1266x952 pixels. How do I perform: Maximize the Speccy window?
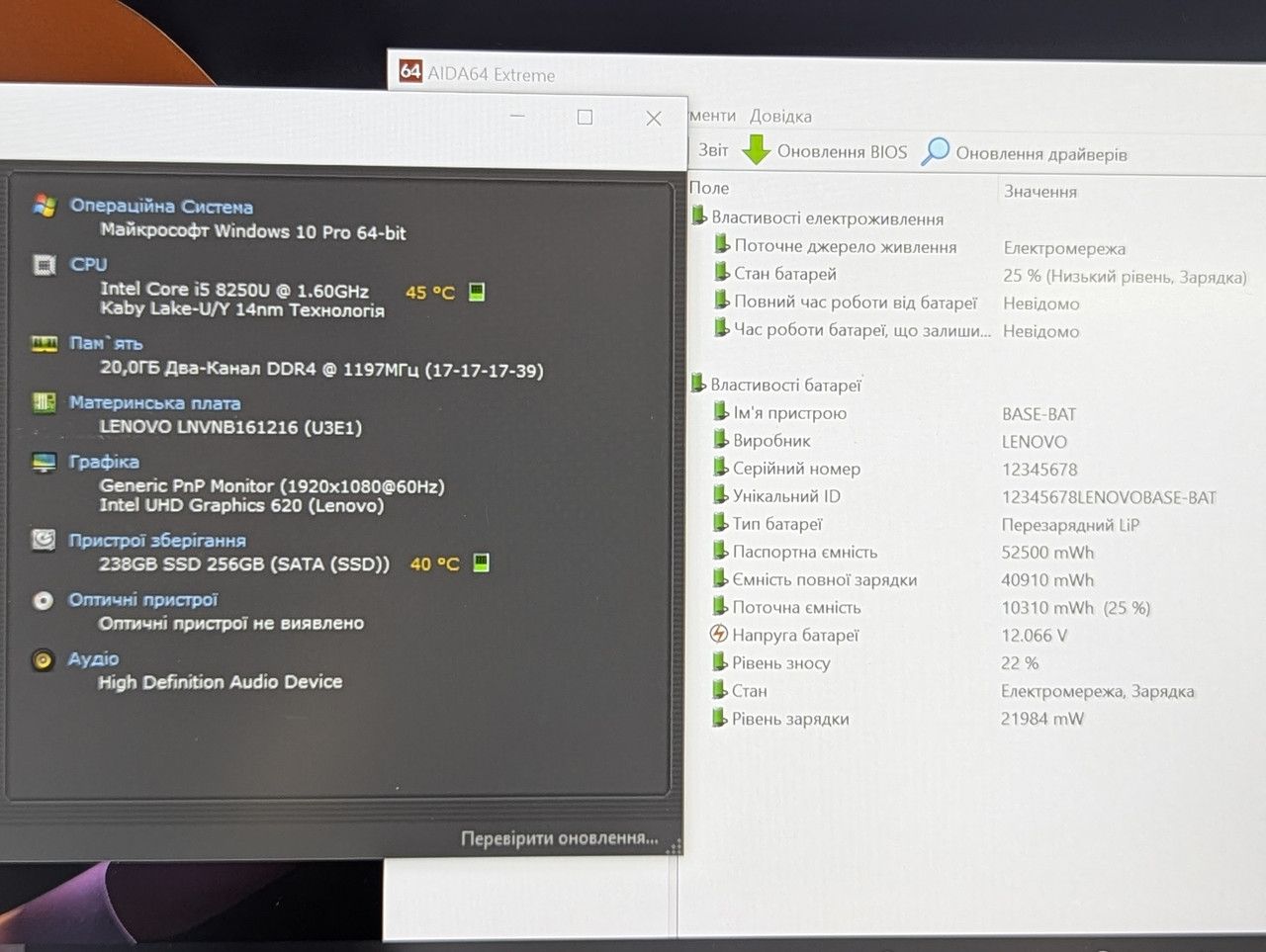tap(585, 117)
